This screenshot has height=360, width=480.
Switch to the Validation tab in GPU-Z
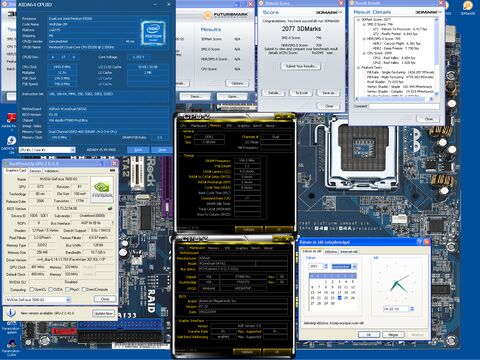point(51,171)
